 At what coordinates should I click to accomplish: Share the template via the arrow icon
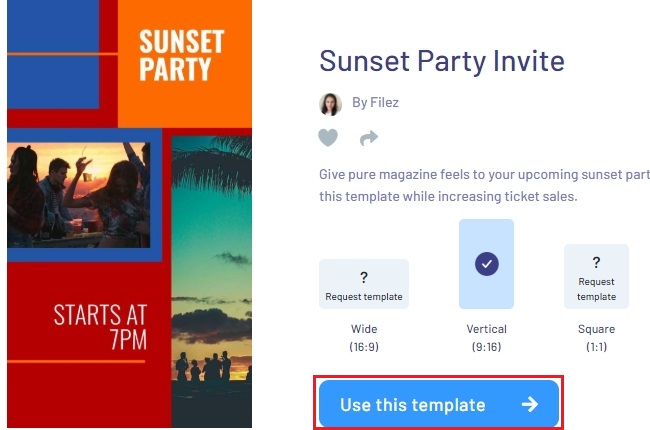(x=369, y=138)
